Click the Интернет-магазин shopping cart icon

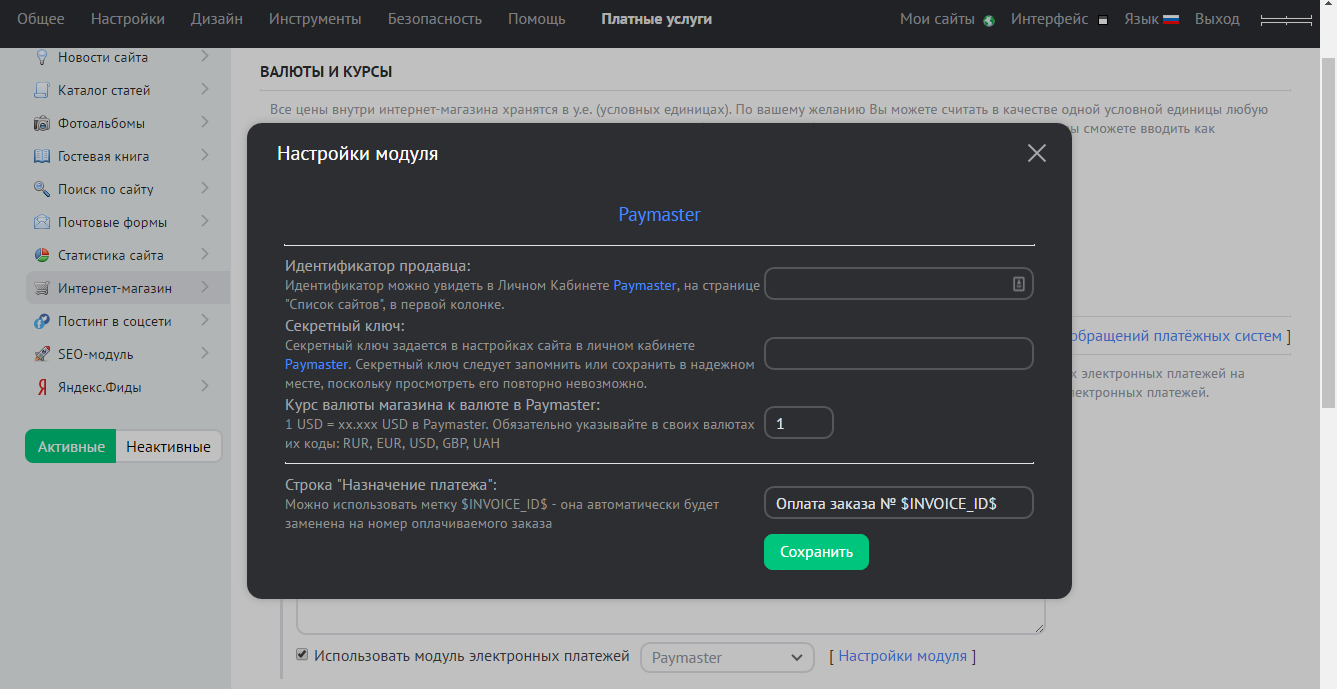[42, 288]
